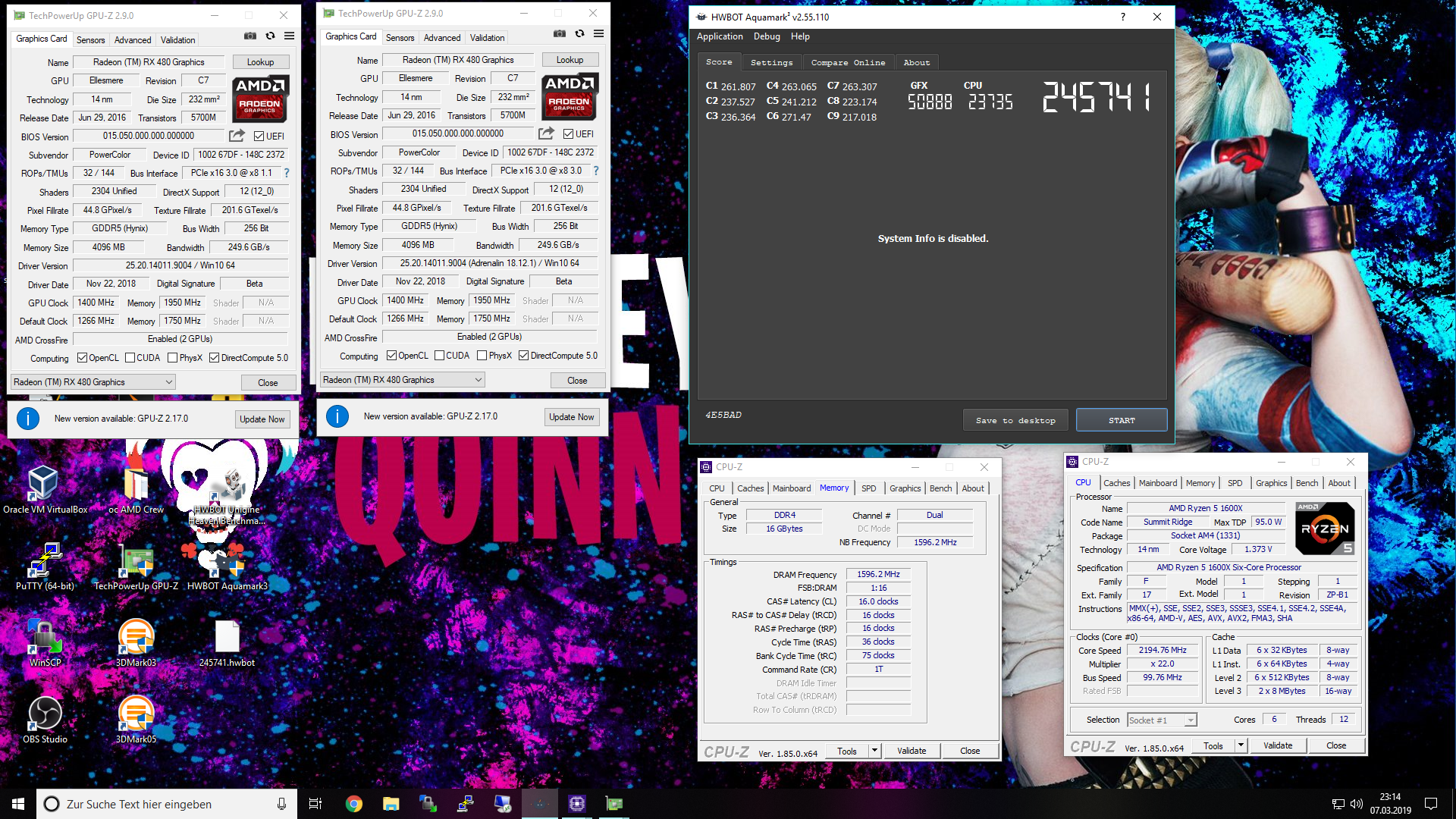Image resolution: width=1456 pixels, height=819 pixels.
Task: Click the Windows search box on taskbar
Action: coord(165,804)
